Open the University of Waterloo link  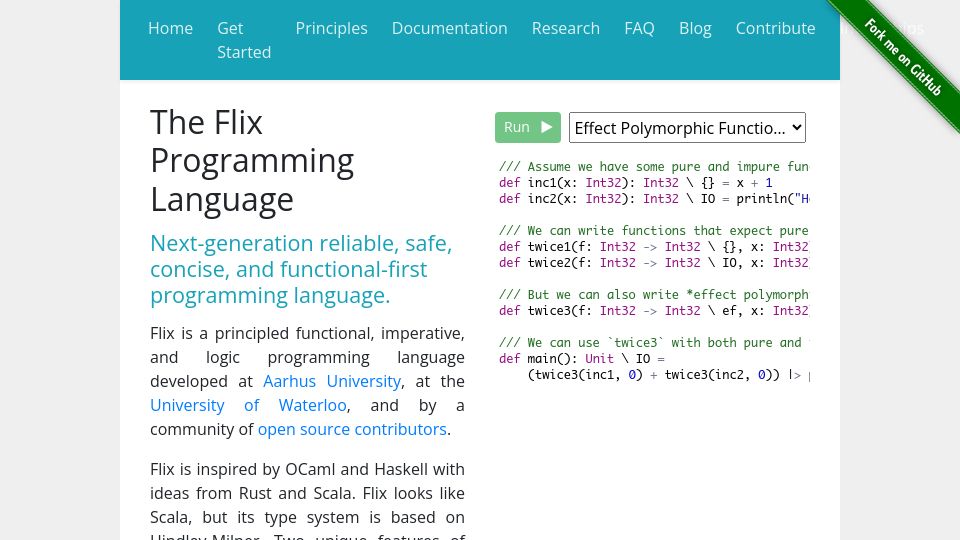pyautogui.click(x=249, y=405)
